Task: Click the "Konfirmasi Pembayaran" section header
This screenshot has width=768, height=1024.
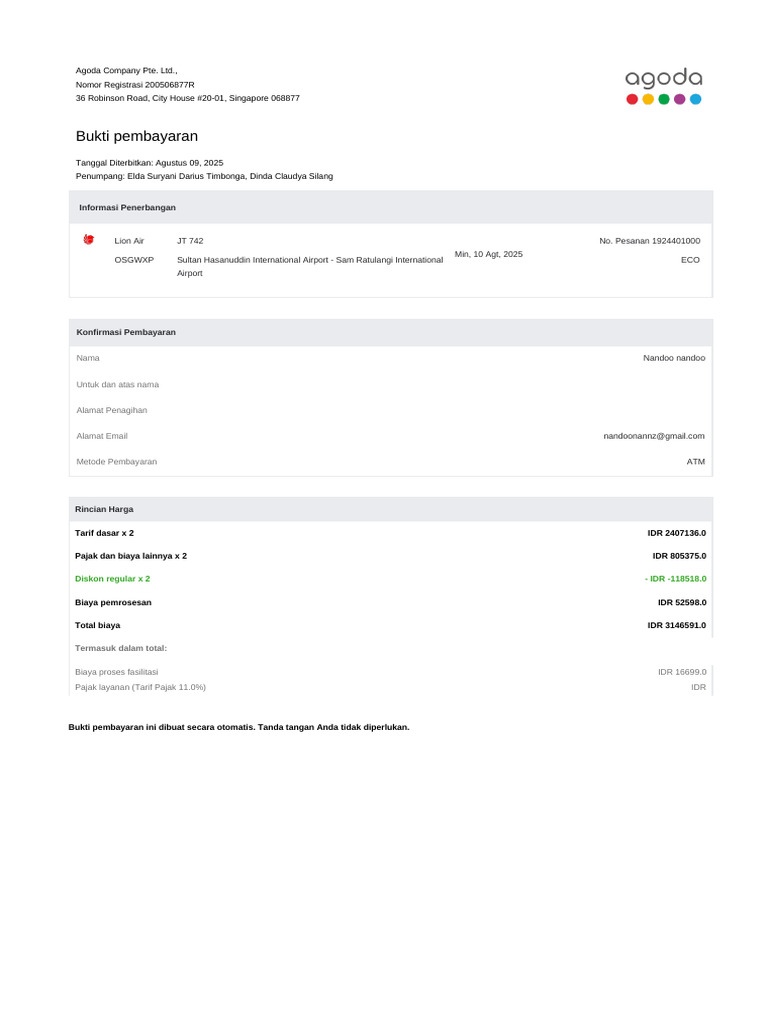Action: [126, 332]
